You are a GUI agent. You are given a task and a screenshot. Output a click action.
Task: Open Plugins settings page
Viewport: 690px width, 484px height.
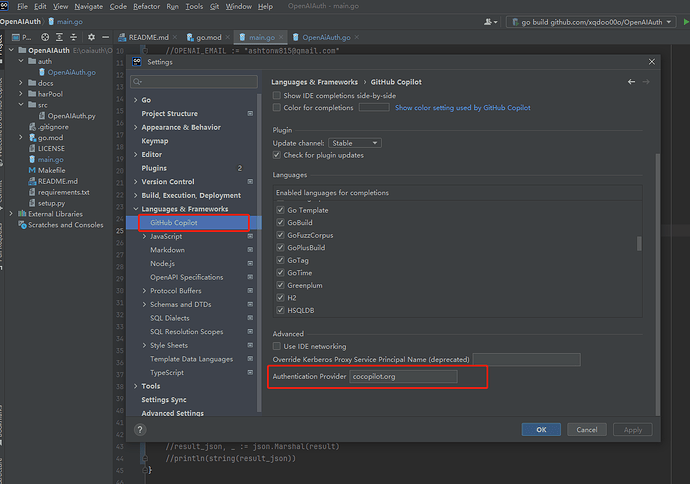click(x=154, y=168)
